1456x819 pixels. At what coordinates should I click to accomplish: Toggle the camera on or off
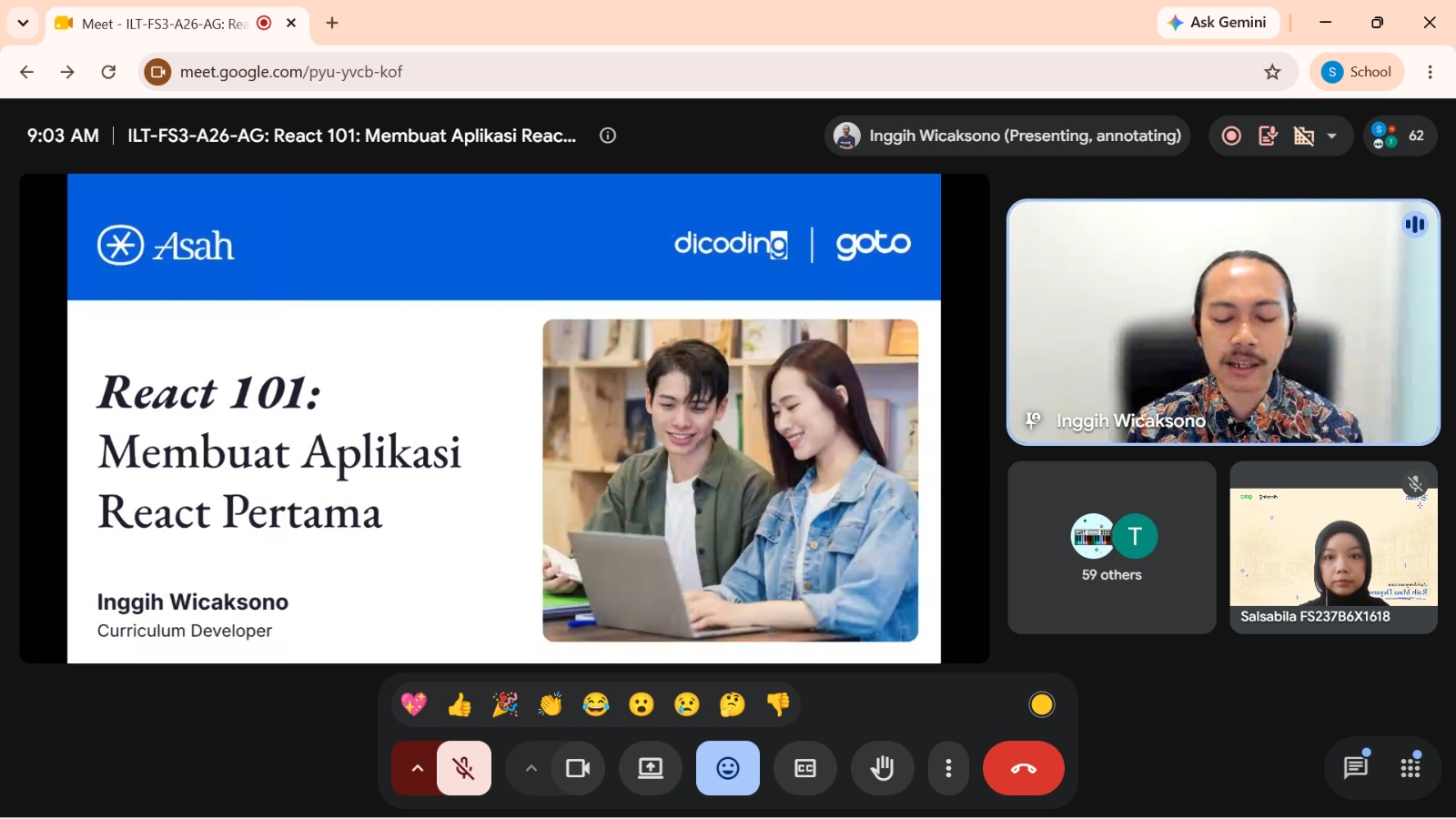[x=578, y=768]
